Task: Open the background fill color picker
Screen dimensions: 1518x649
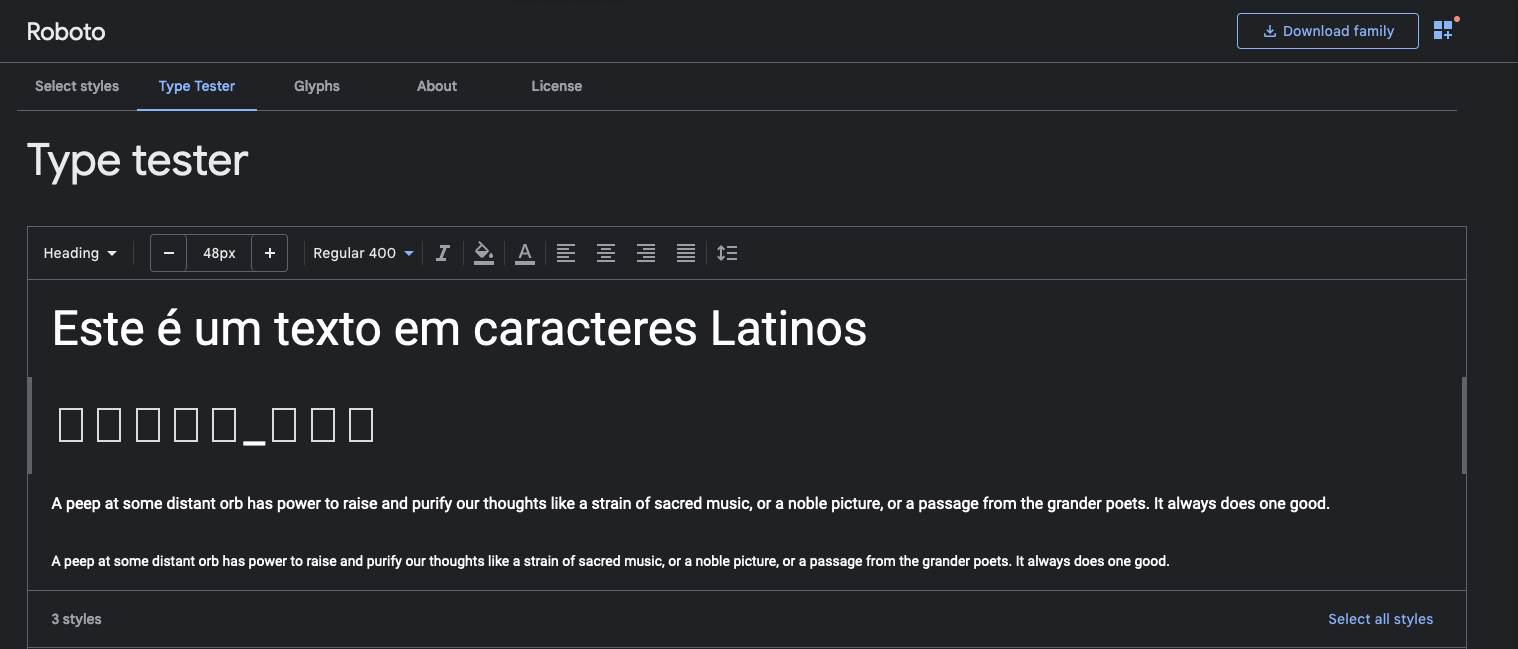Action: coord(484,253)
